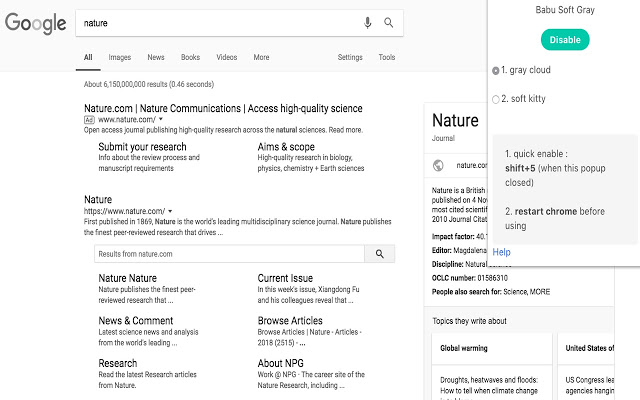Click the 'quick enable: shift+5' hint text

(555, 168)
